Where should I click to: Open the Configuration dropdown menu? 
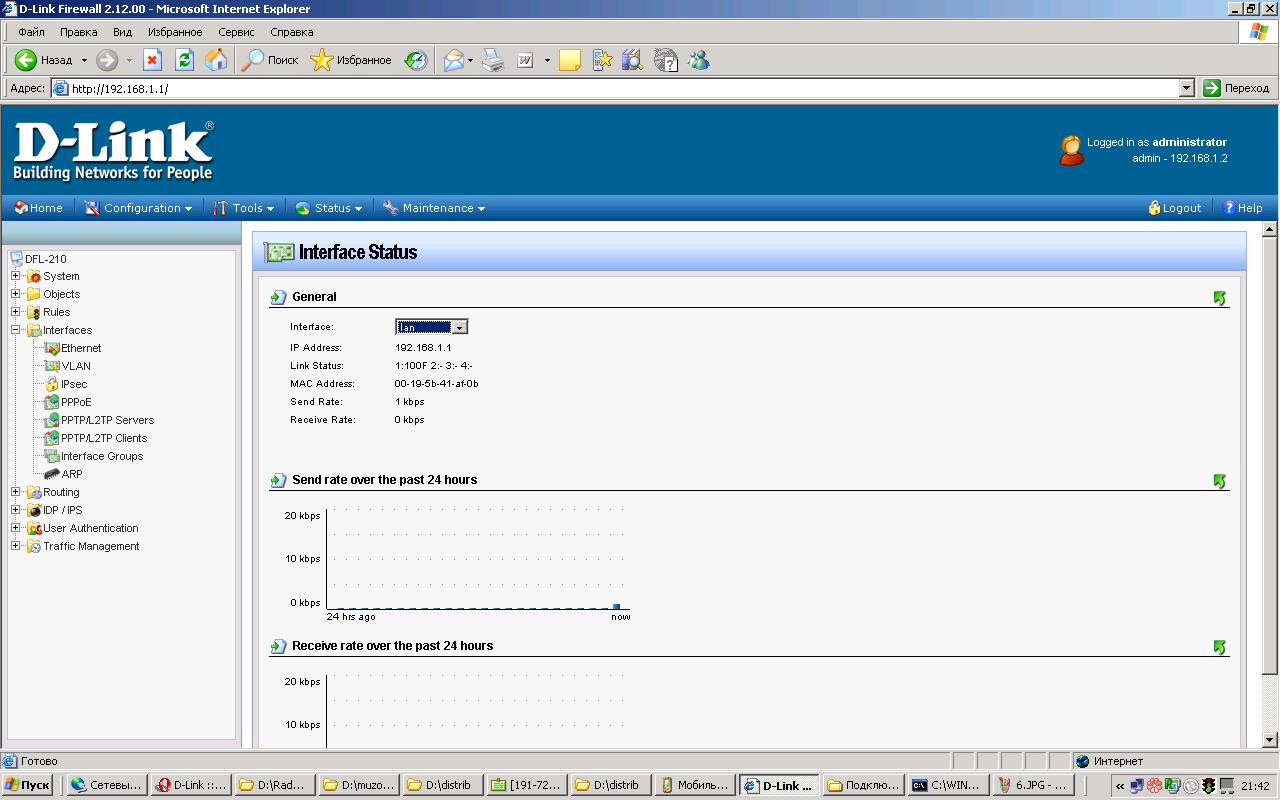tap(138, 208)
